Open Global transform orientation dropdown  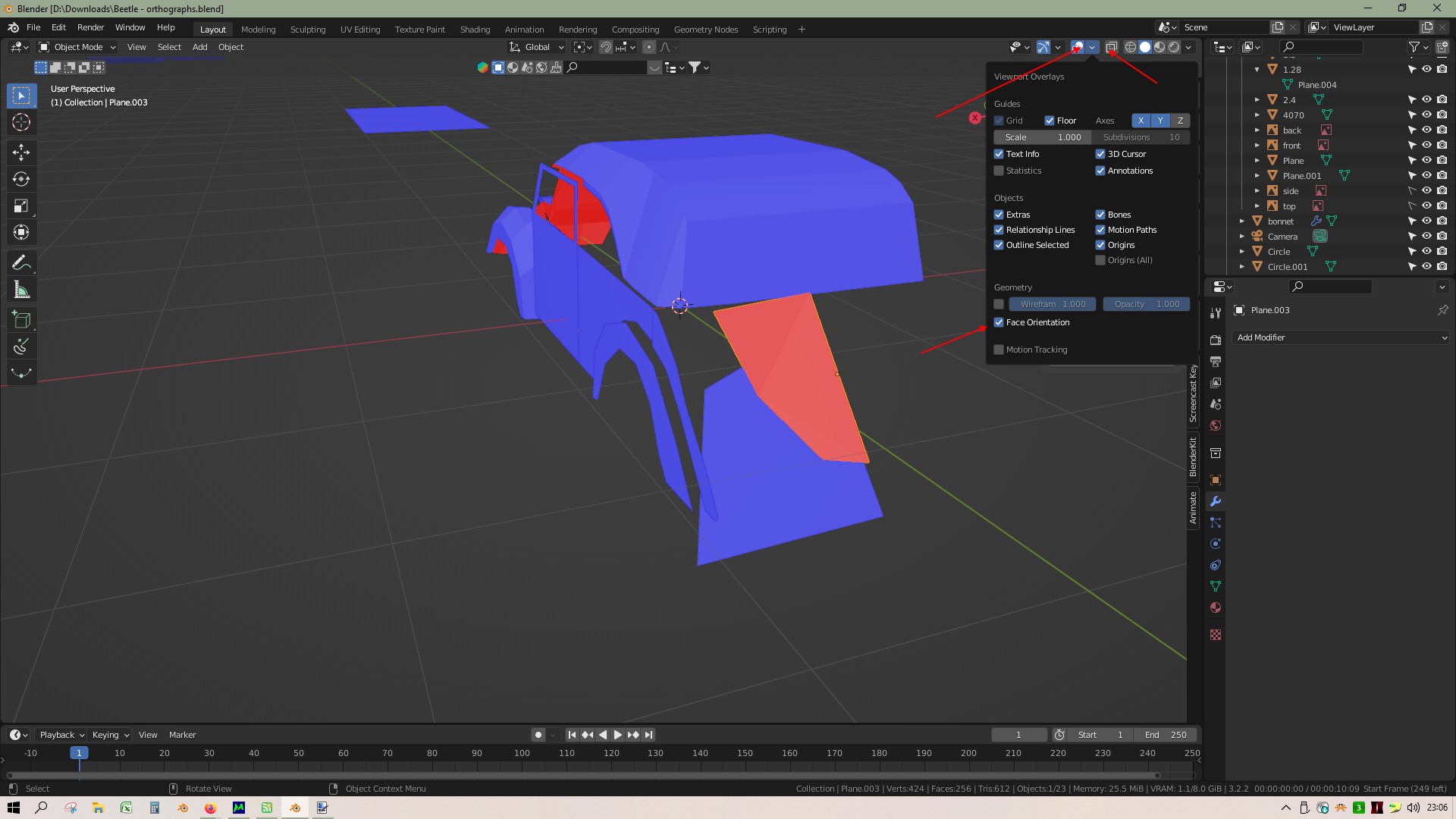(x=537, y=47)
